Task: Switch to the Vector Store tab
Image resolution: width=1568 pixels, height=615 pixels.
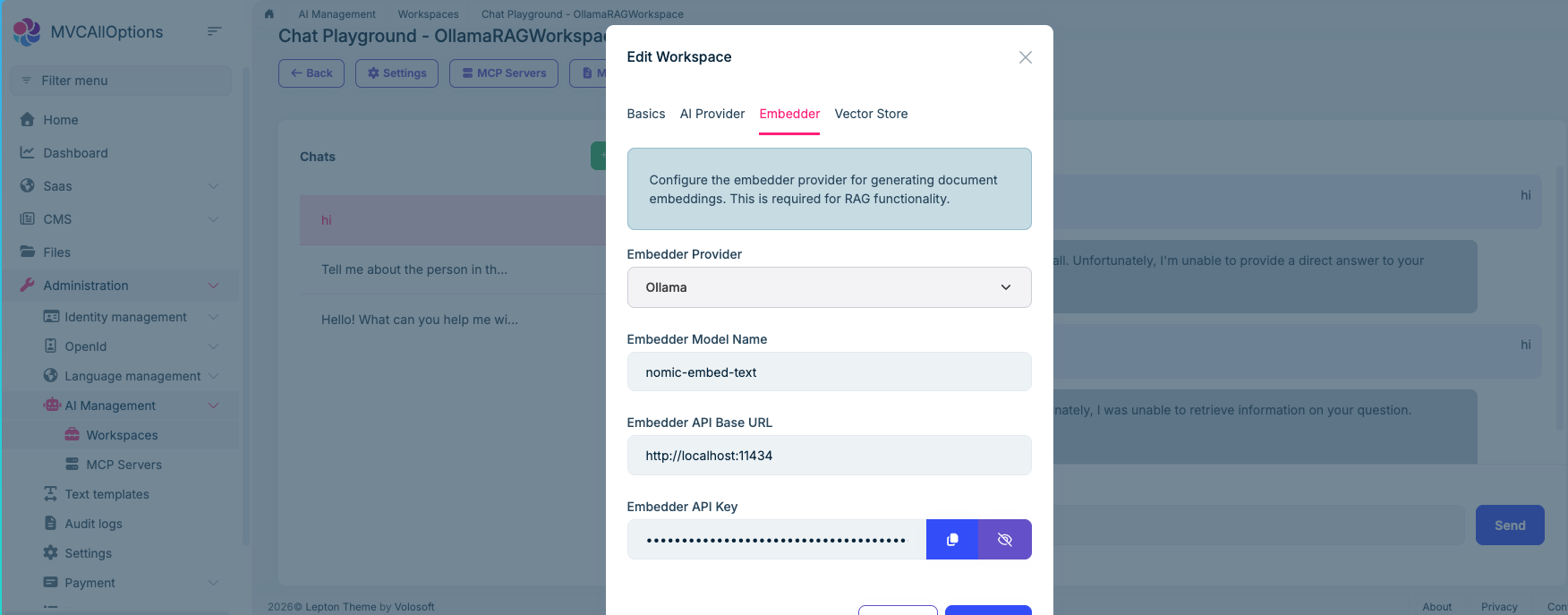Action: (x=871, y=114)
